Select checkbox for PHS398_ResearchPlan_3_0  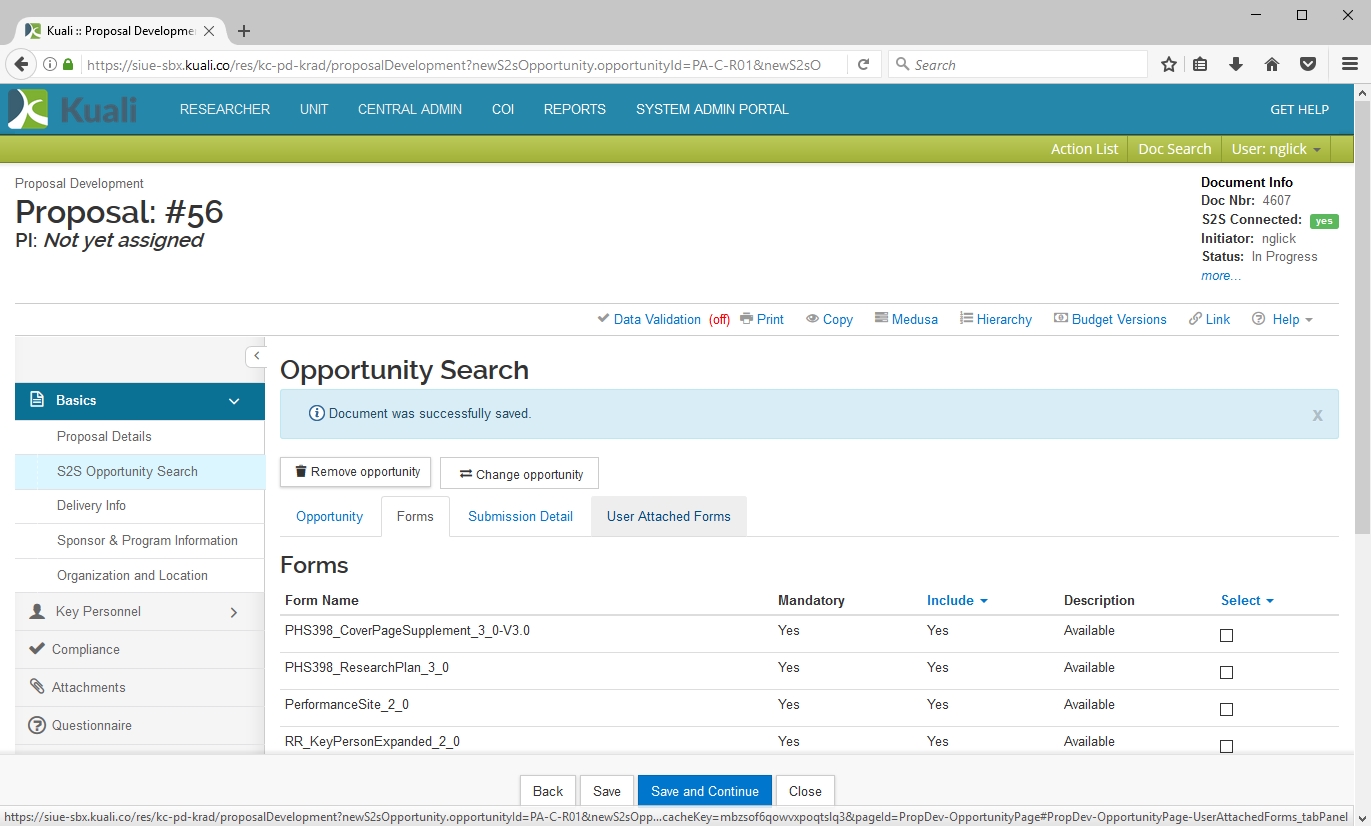pyautogui.click(x=1226, y=672)
